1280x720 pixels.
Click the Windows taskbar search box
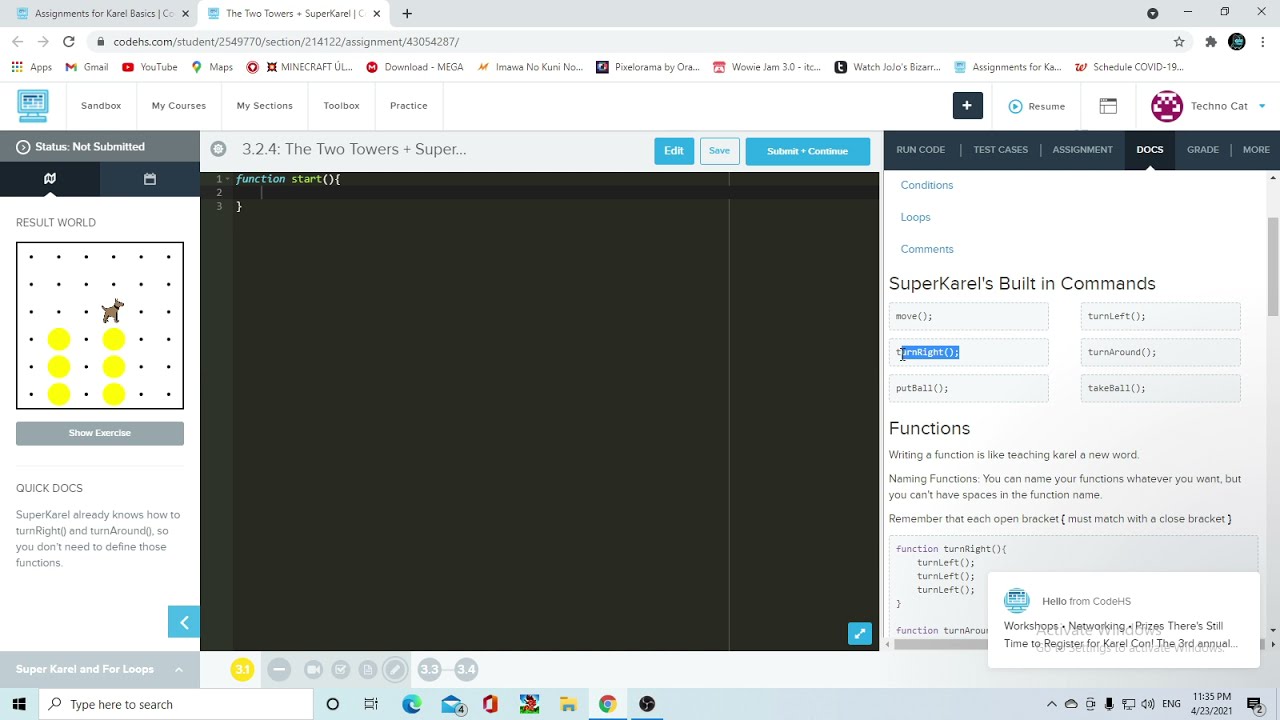(x=178, y=704)
